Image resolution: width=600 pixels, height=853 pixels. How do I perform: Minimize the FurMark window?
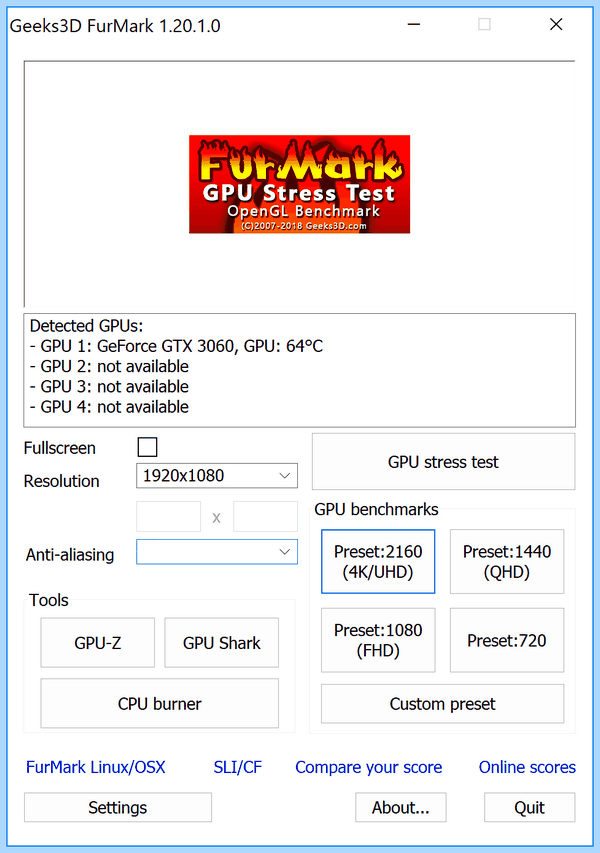point(414,24)
